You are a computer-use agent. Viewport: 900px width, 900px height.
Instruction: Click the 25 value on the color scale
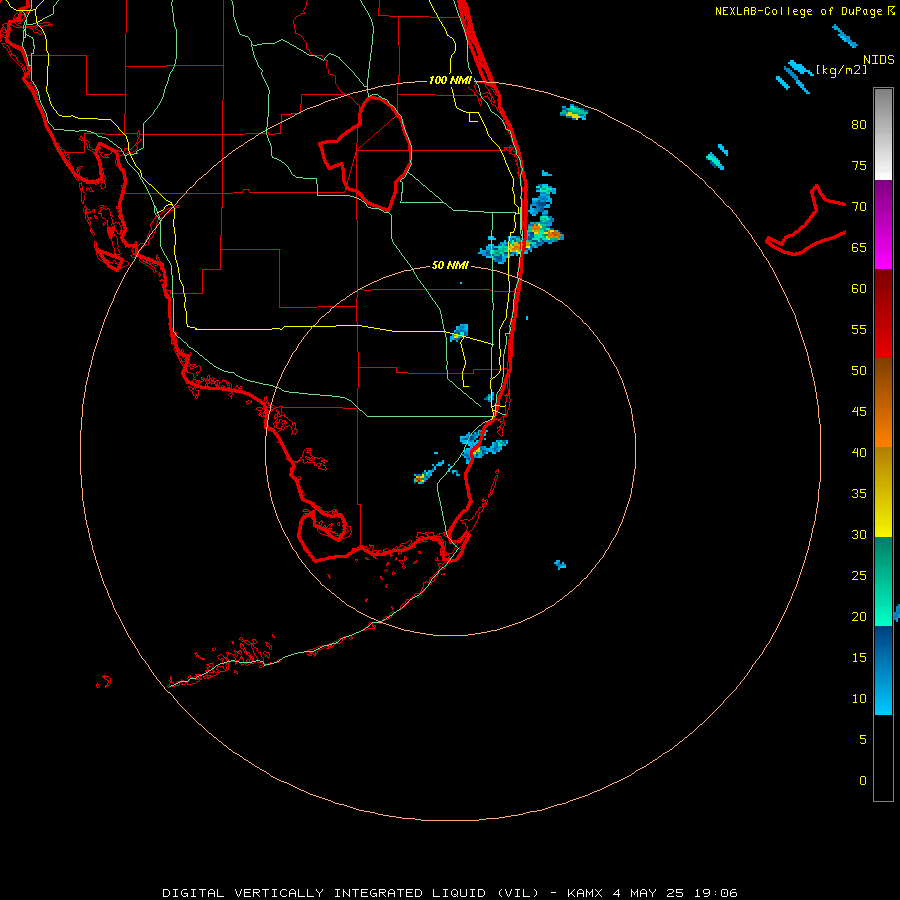pyautogui.click(x=859, y=576)
